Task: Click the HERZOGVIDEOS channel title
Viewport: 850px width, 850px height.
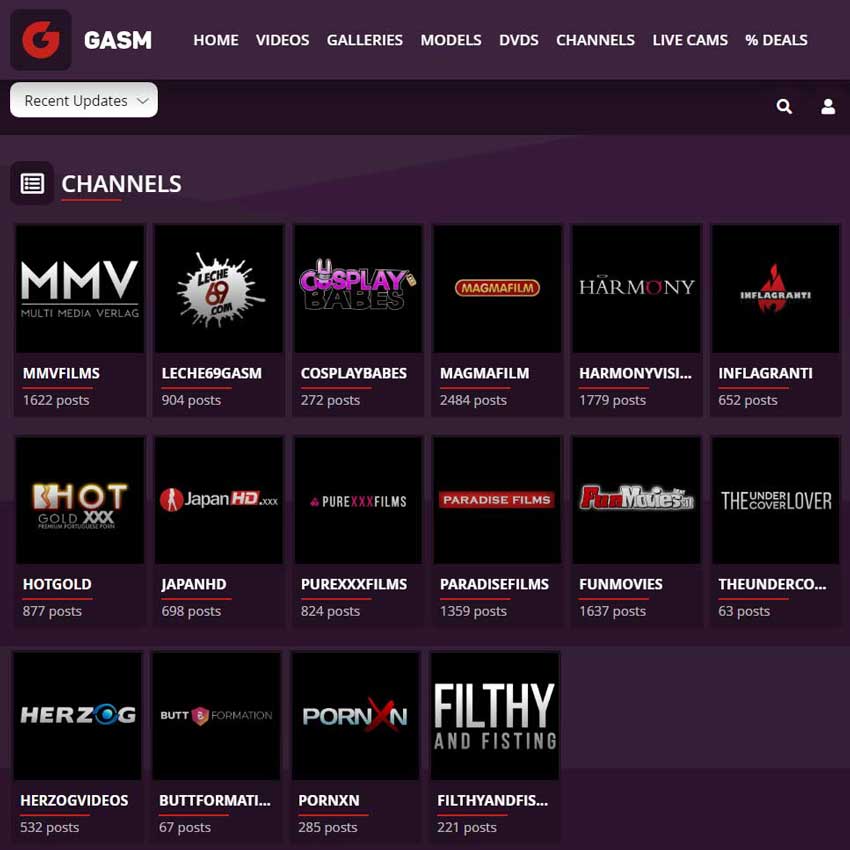Action: click(x=74, y=801)
